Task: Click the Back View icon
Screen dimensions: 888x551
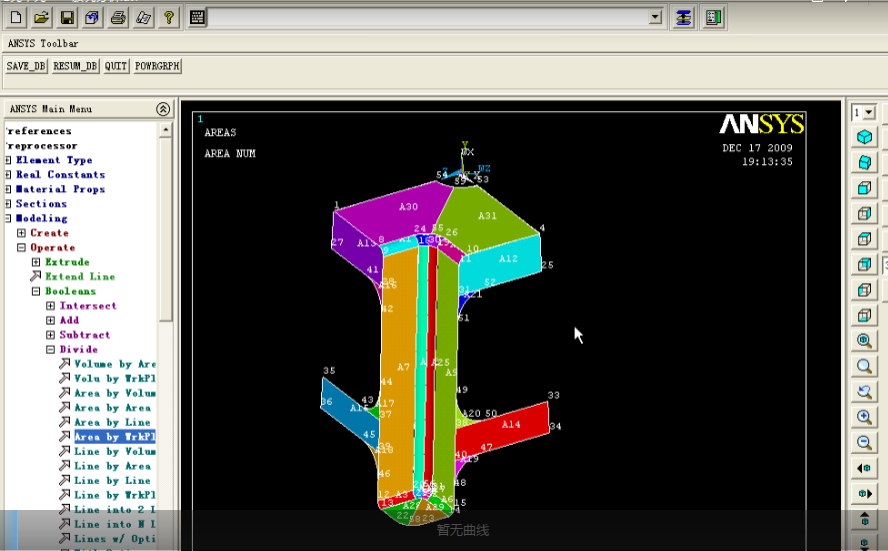Action: (864, 264)
